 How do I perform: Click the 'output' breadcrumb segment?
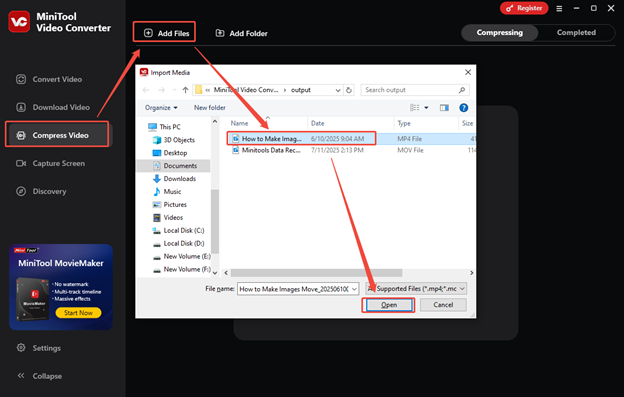(x=300, y=90)
